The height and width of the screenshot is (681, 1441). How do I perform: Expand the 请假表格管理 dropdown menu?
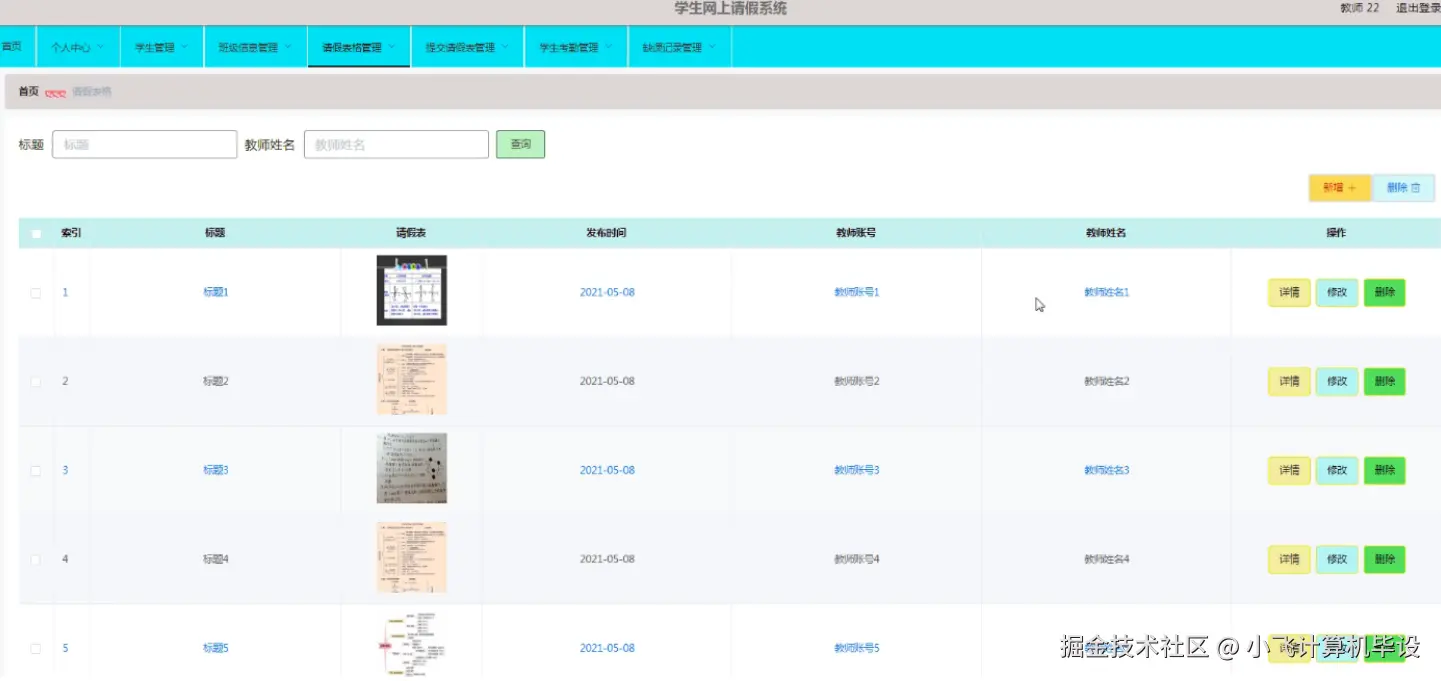click(x=359, y=47)
